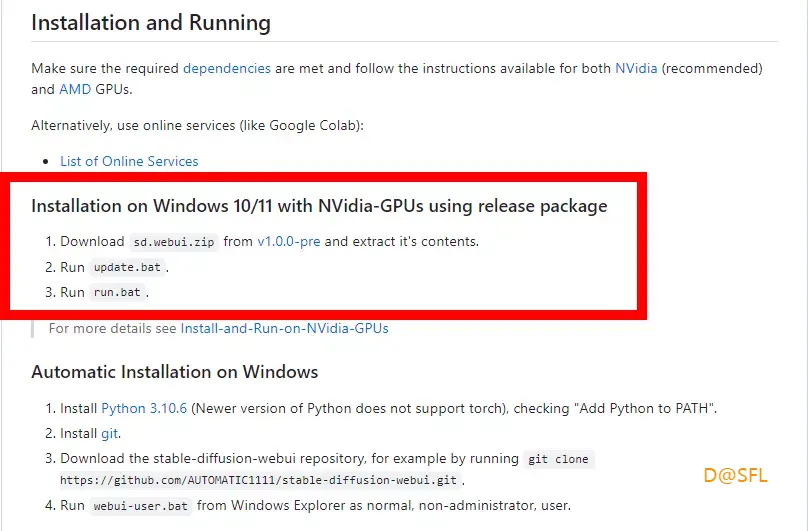Open the AMD GPUs link
Image resolution: width=808 pixels, height=531 pixels.
coord(75,89)
